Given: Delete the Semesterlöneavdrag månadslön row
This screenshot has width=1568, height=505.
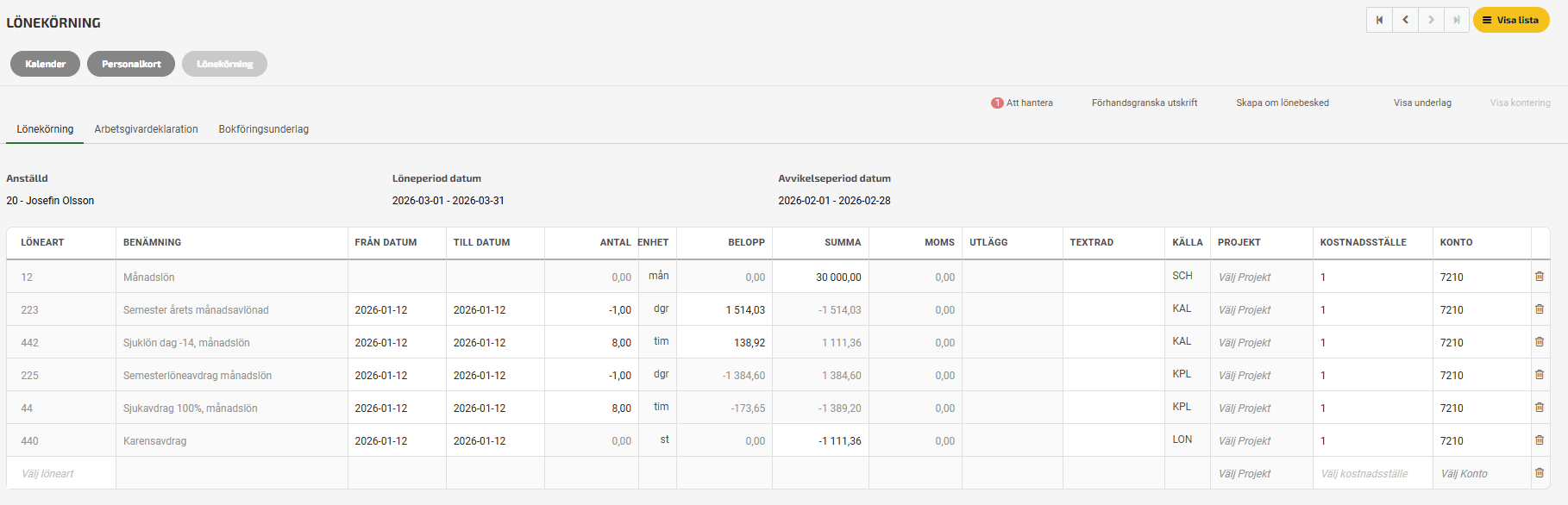Looking at the screenshot, I should coord(1539,375).
